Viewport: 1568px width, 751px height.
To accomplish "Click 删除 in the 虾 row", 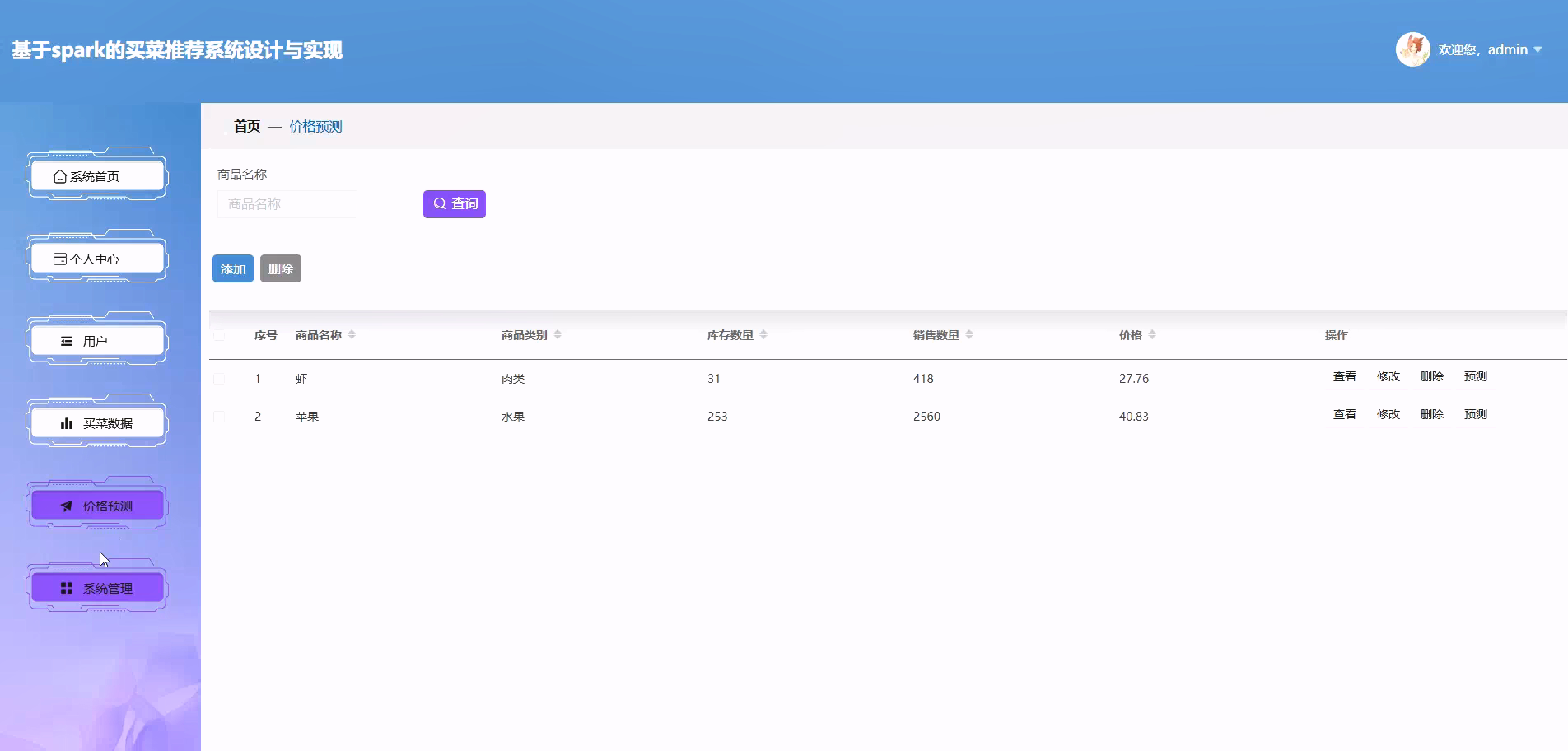I will [1432, 377].
